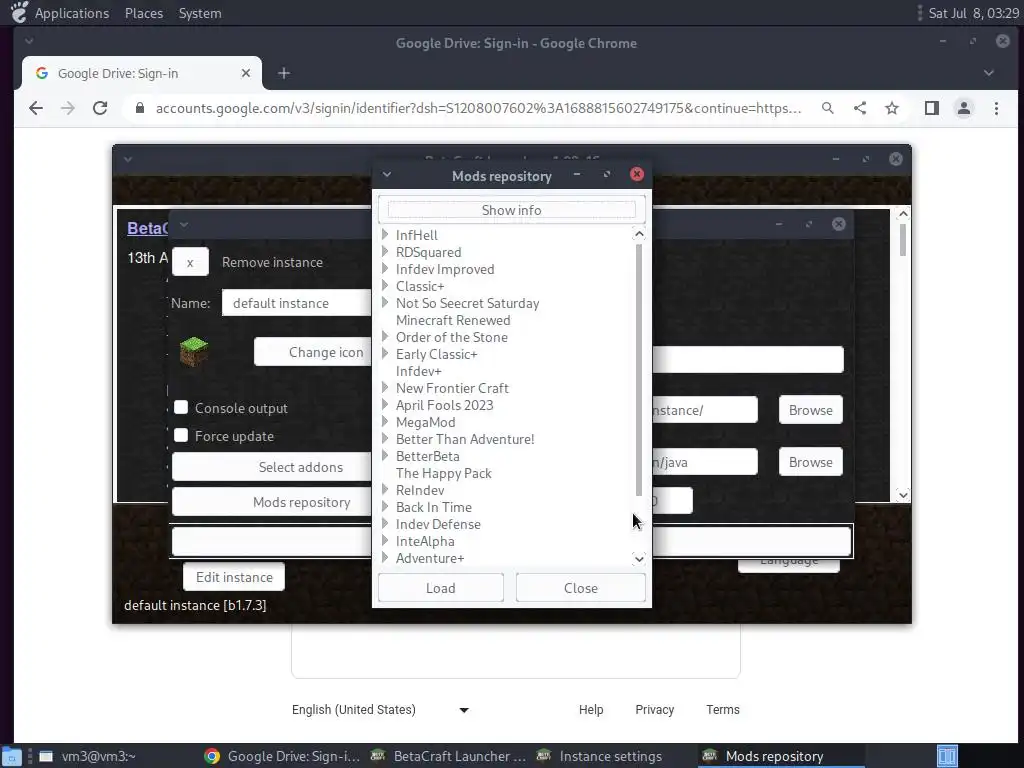Image resolution: width=1024 pixels, height=768 pixels.
Task: Click Select addons button
Action: pyautogui.click(x=272, y=467)
